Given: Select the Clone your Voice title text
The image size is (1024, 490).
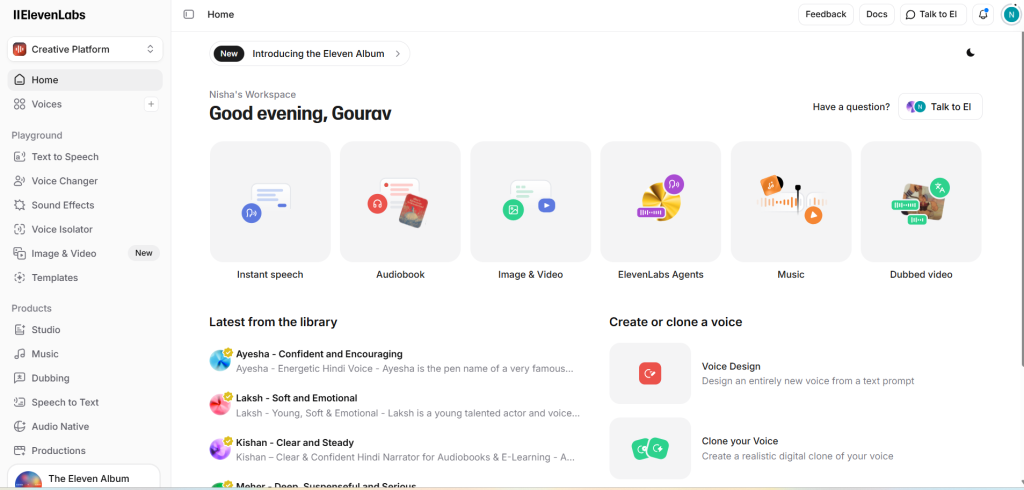Looking at the screenshot, I should [740, 441].
